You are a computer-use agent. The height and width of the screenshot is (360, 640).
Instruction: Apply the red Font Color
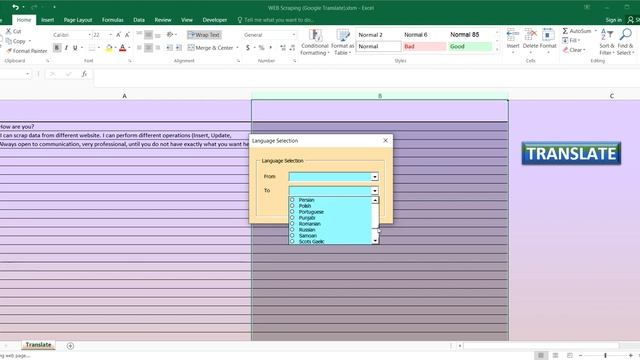[x=122, y=48]
